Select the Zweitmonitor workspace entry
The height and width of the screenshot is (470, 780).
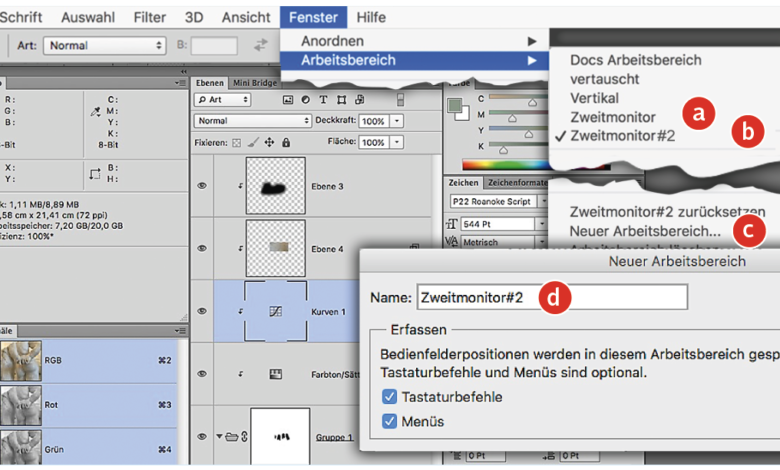click(612, 117)
